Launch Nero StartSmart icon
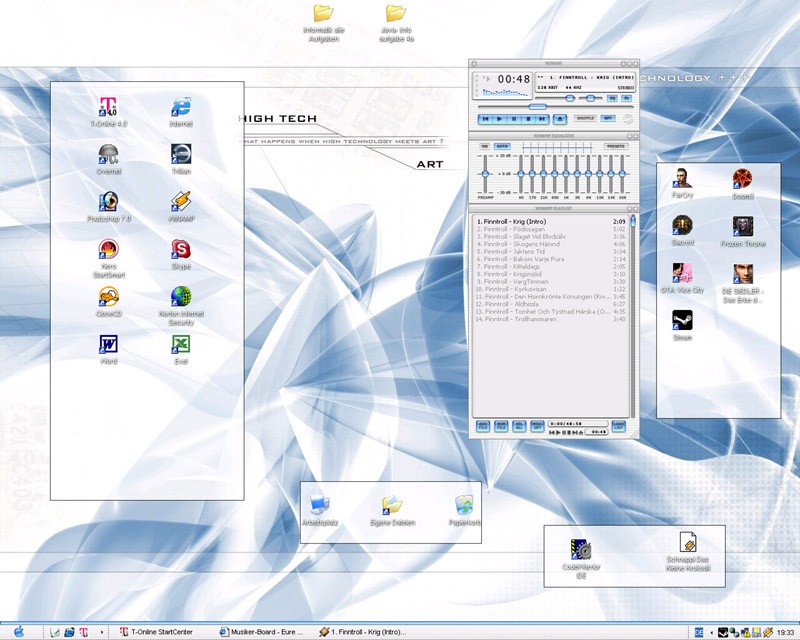This screenshot has width=800, height=640. tap(108, 258)
